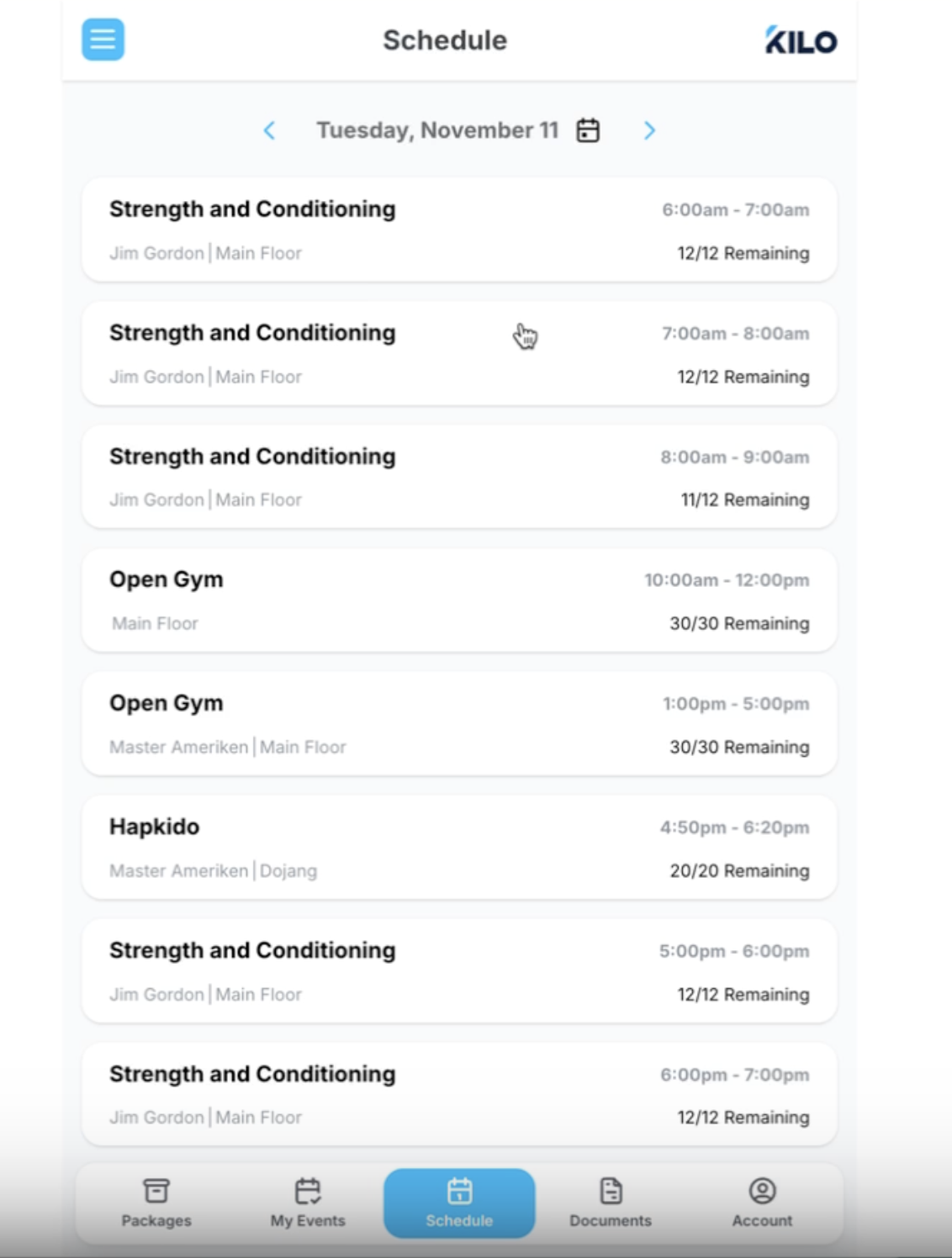Open Open Gym with Master Ameriken

tap(459, 724)
